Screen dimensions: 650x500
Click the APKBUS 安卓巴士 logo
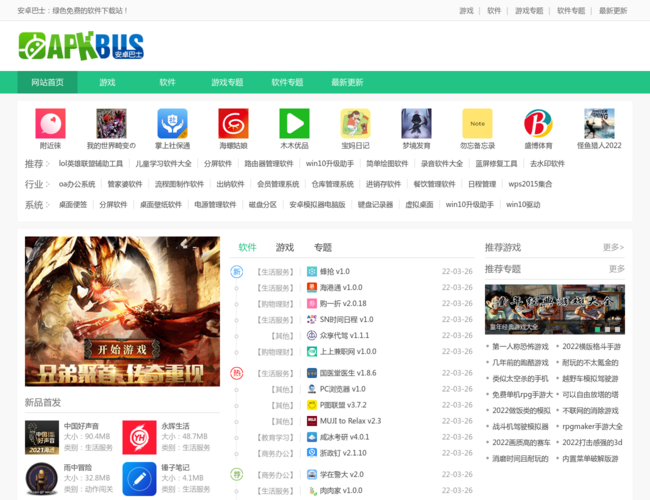coord(82,45)
